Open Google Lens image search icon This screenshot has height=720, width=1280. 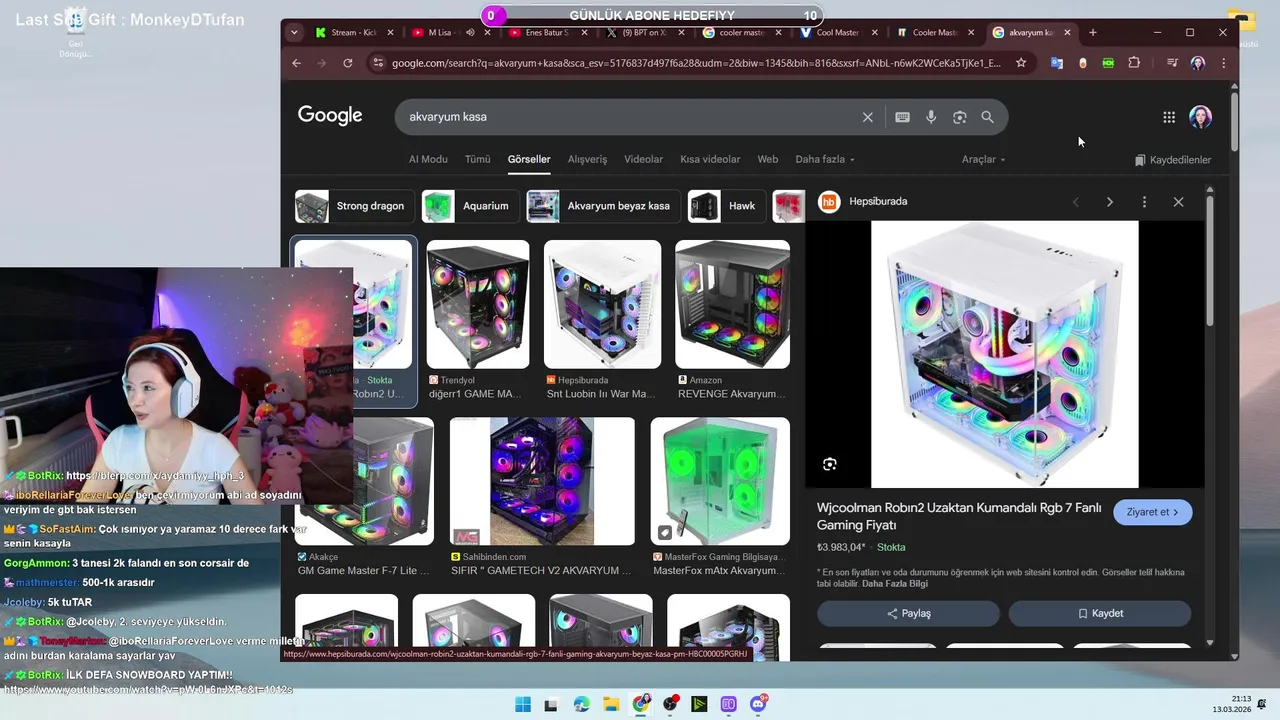pos(959,117)
